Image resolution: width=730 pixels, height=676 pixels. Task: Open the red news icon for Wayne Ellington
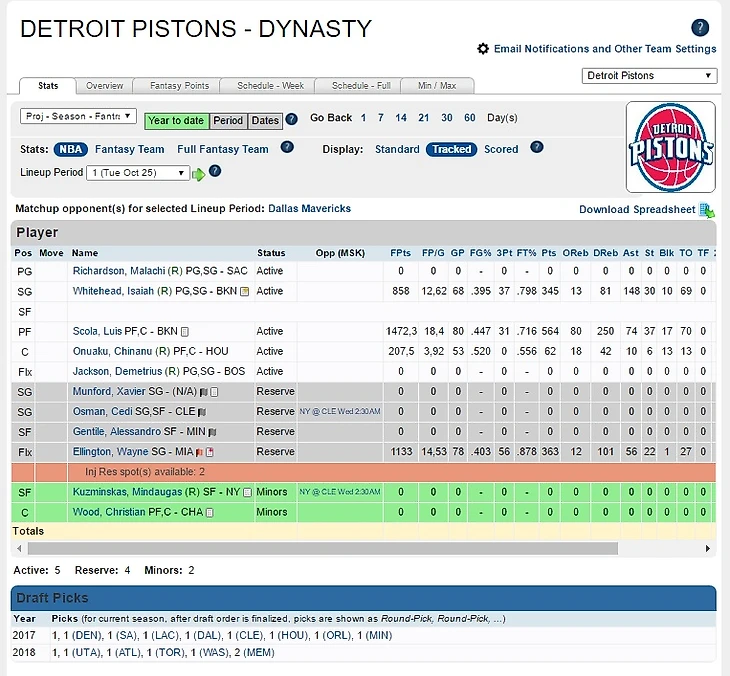coord(210,451)
